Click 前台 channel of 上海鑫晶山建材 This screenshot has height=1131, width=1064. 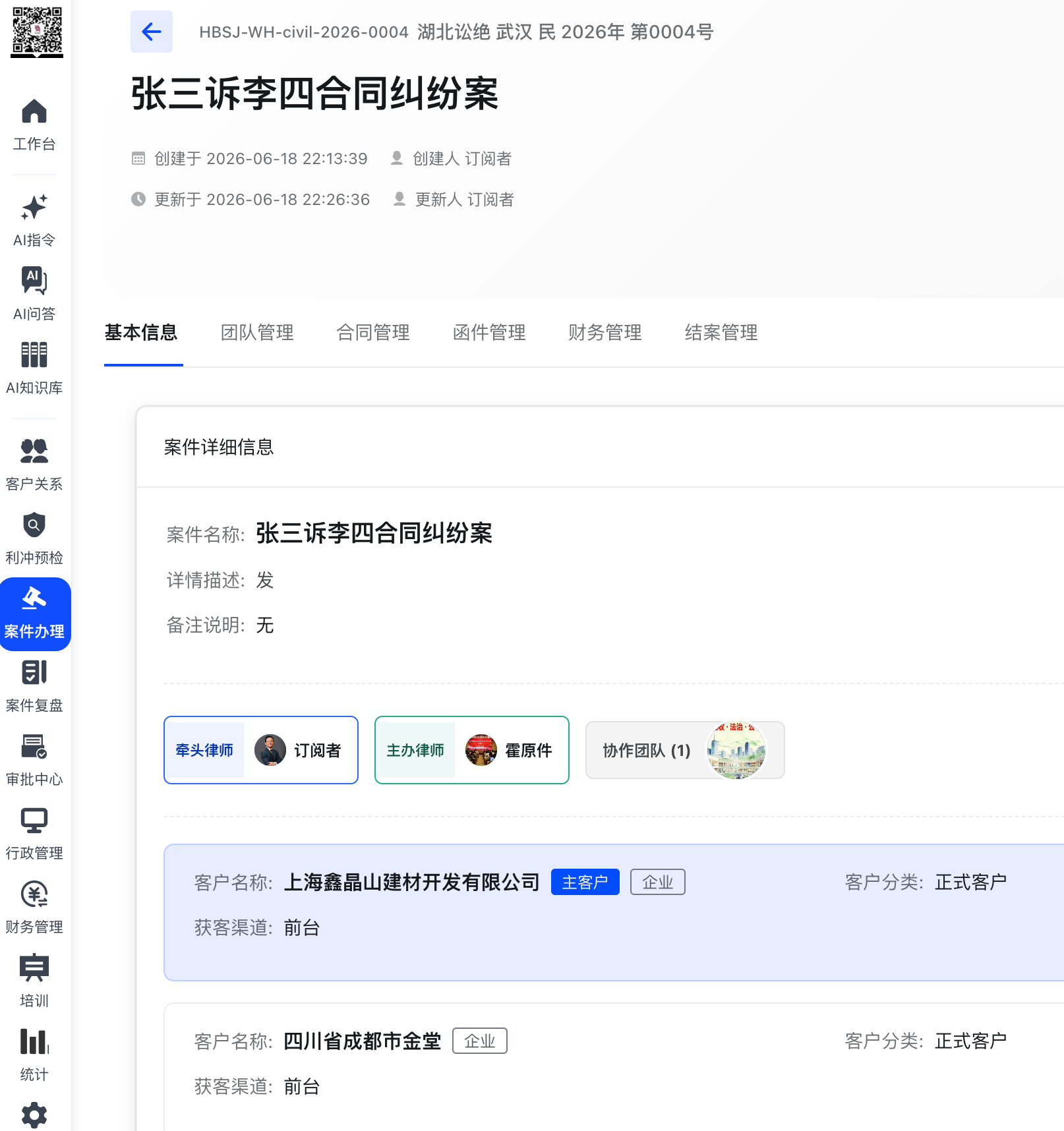302,927
